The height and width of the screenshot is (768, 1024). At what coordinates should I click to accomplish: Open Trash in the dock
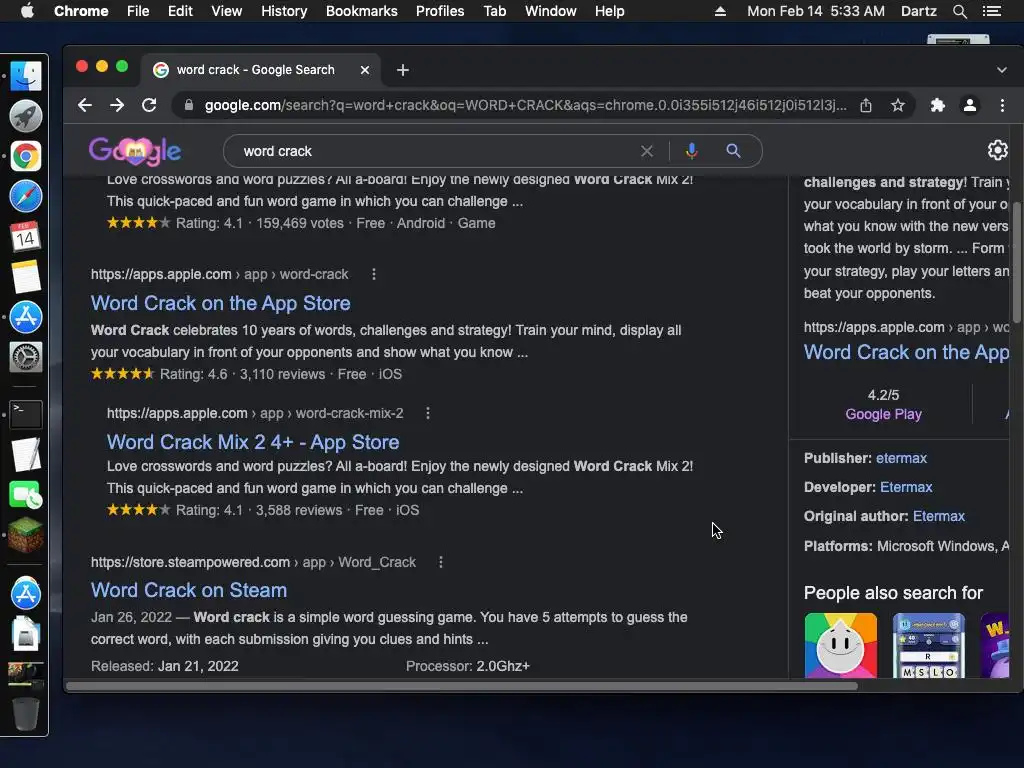click(25, 713)
